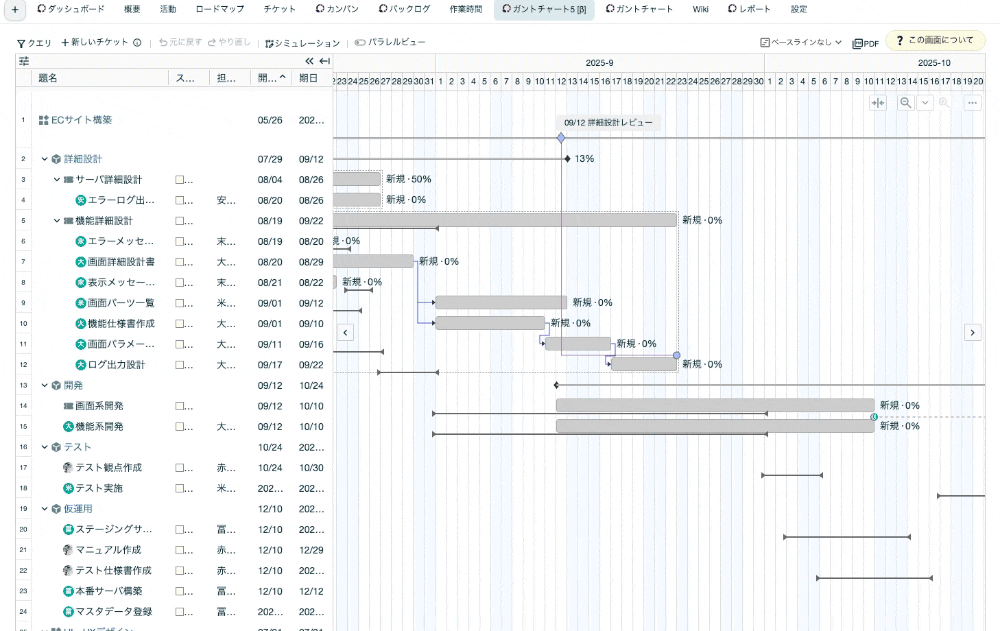Switch to the チケット tab
This screenshot has height=631, width=1000.
(x=279, y=9)
